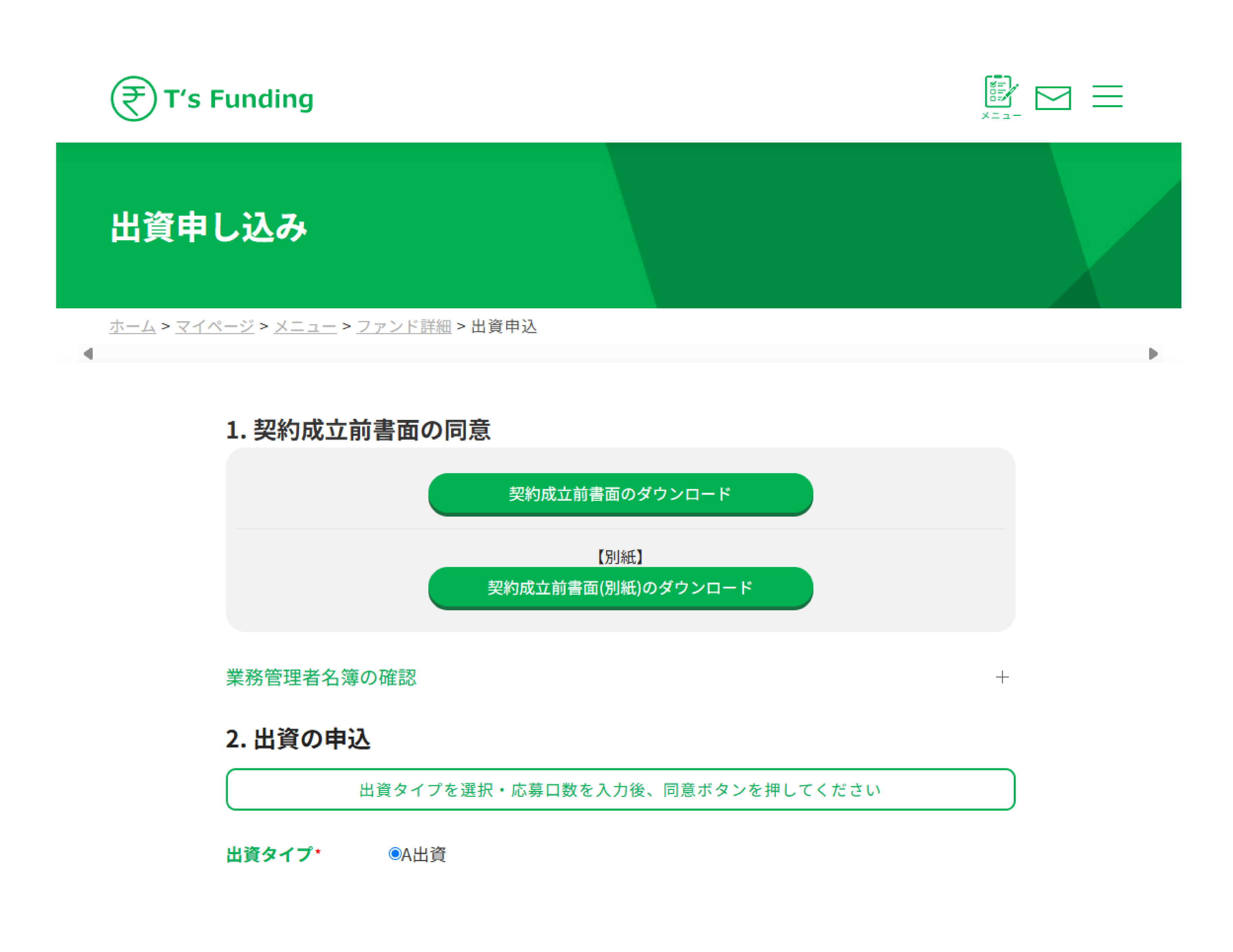
Task: Download 契約成立前書面(別紙) document button
Action: click(621, 588)
